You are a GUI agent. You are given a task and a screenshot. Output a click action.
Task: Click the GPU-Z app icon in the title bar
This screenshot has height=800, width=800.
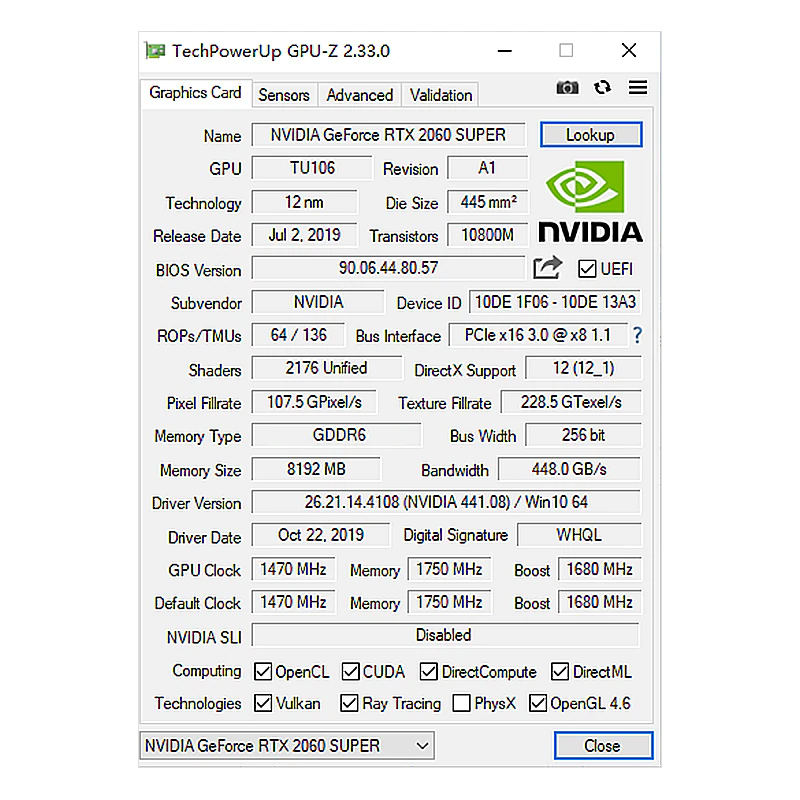155,51
